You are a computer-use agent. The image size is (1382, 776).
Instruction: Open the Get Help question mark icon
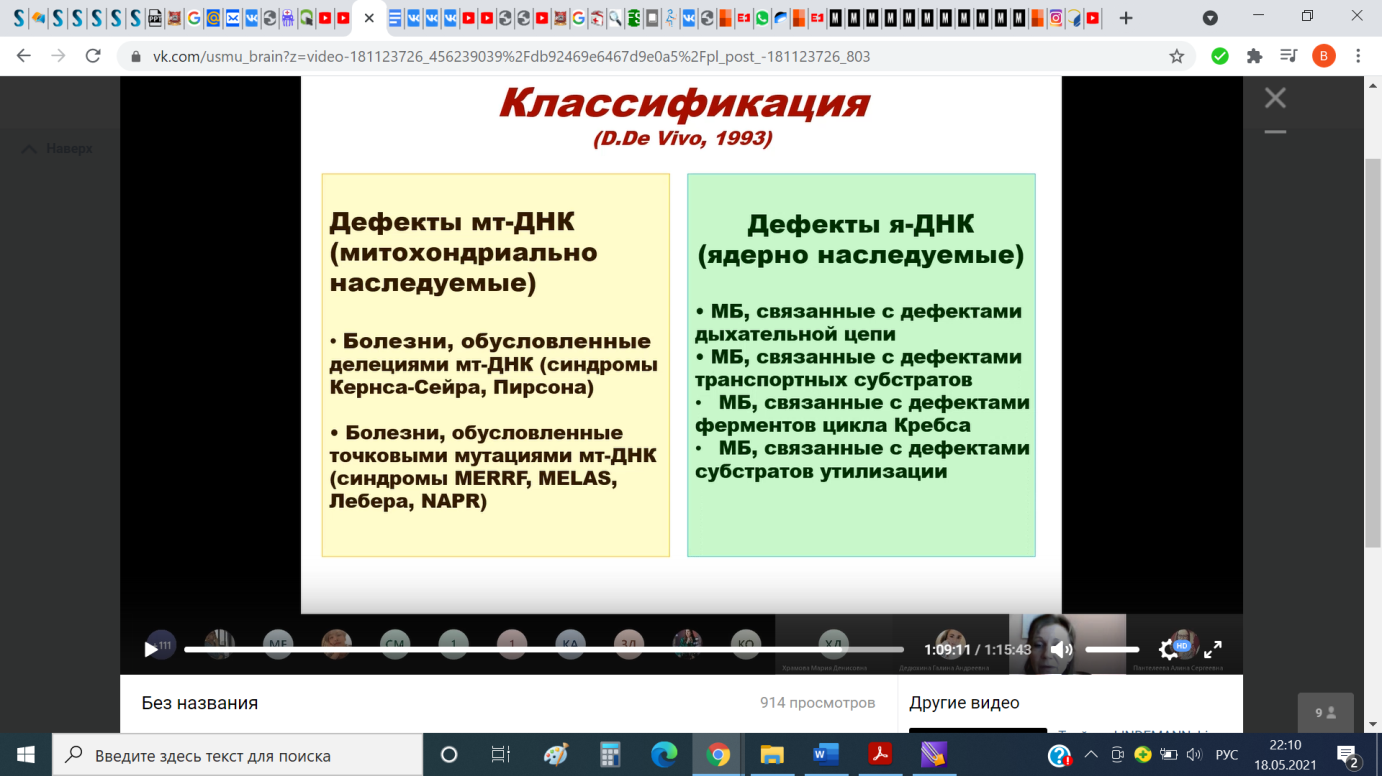click(1060, 755)
